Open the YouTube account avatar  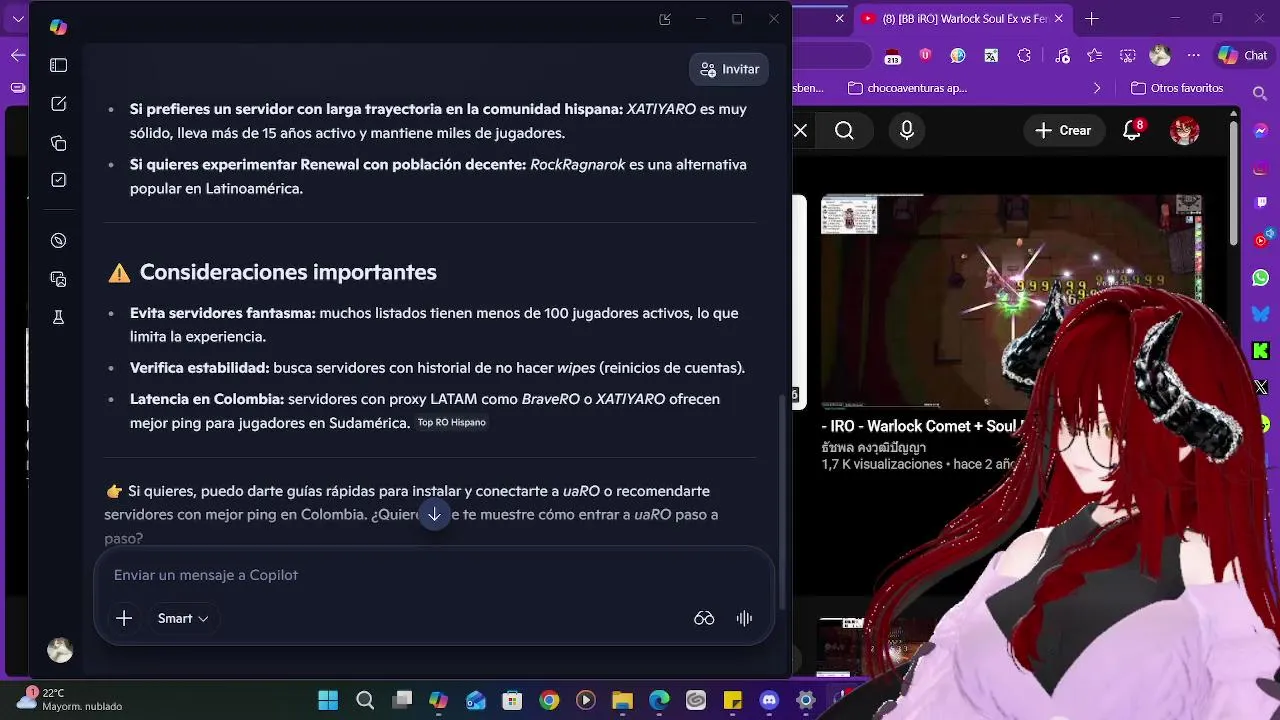pyautogui.click(x=1185, y=131)
